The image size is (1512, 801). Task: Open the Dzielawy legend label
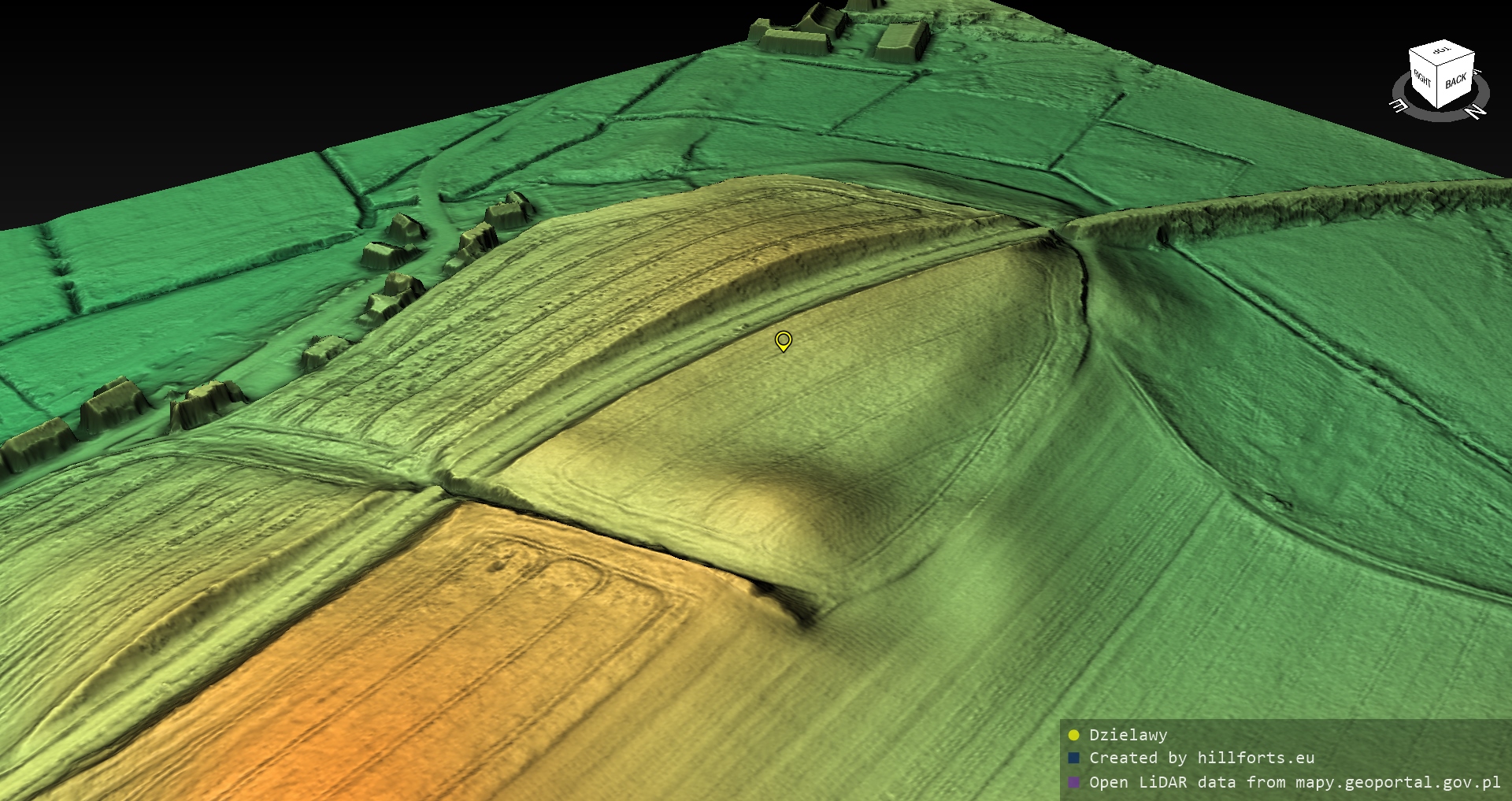point(1128,735)
